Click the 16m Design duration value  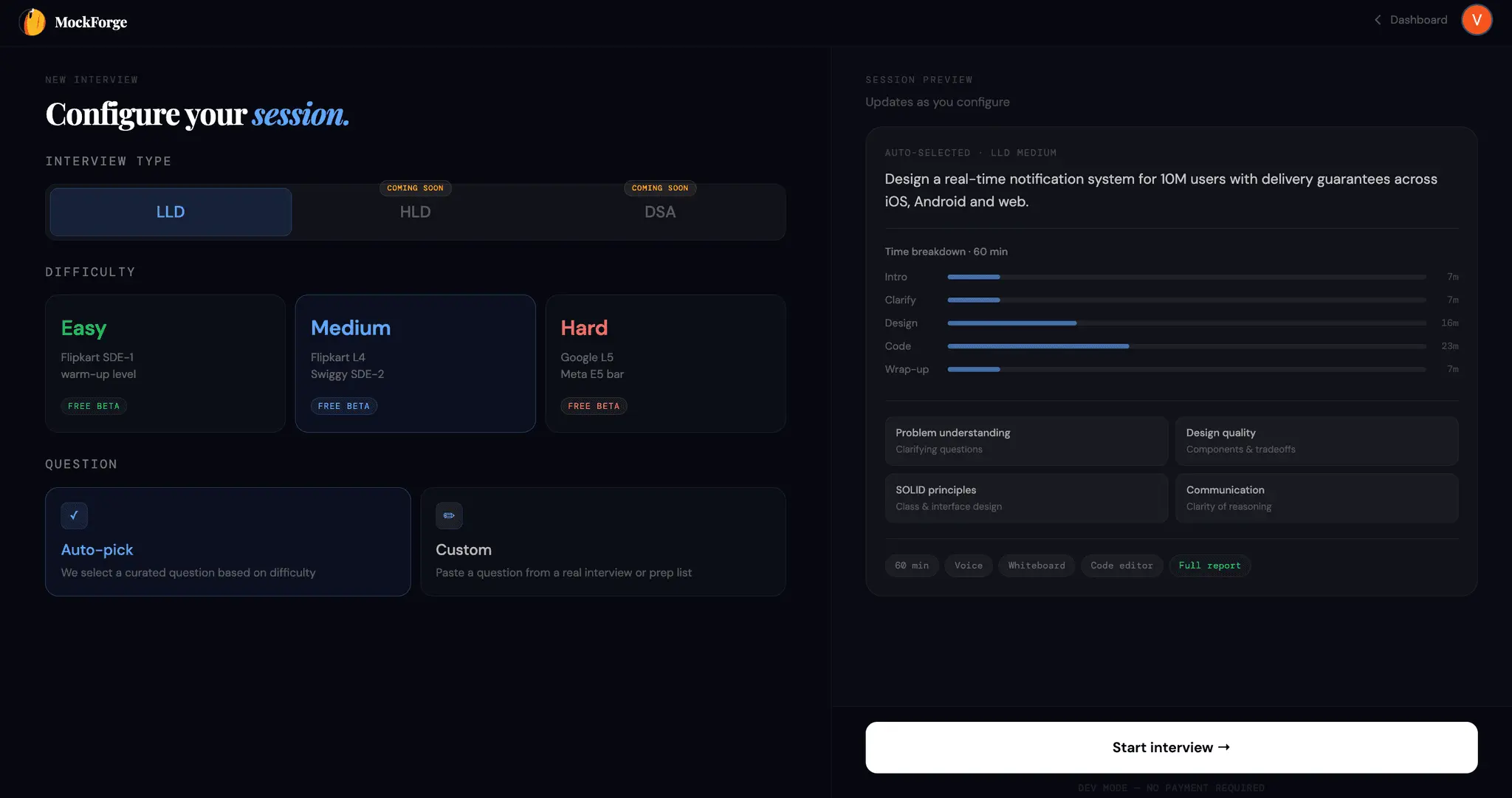click(1450, 323)
